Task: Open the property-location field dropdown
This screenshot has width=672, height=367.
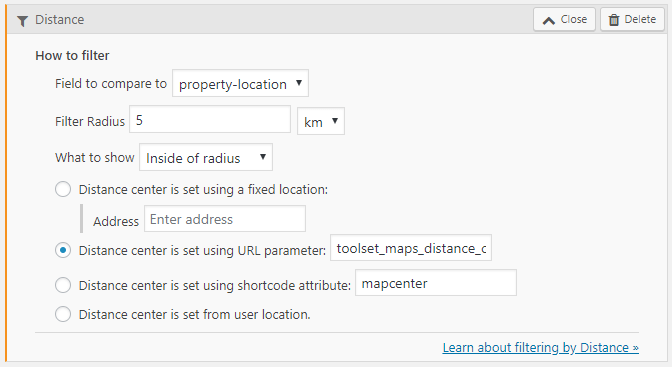Action: pyautogui.click(x=240, y=83)
